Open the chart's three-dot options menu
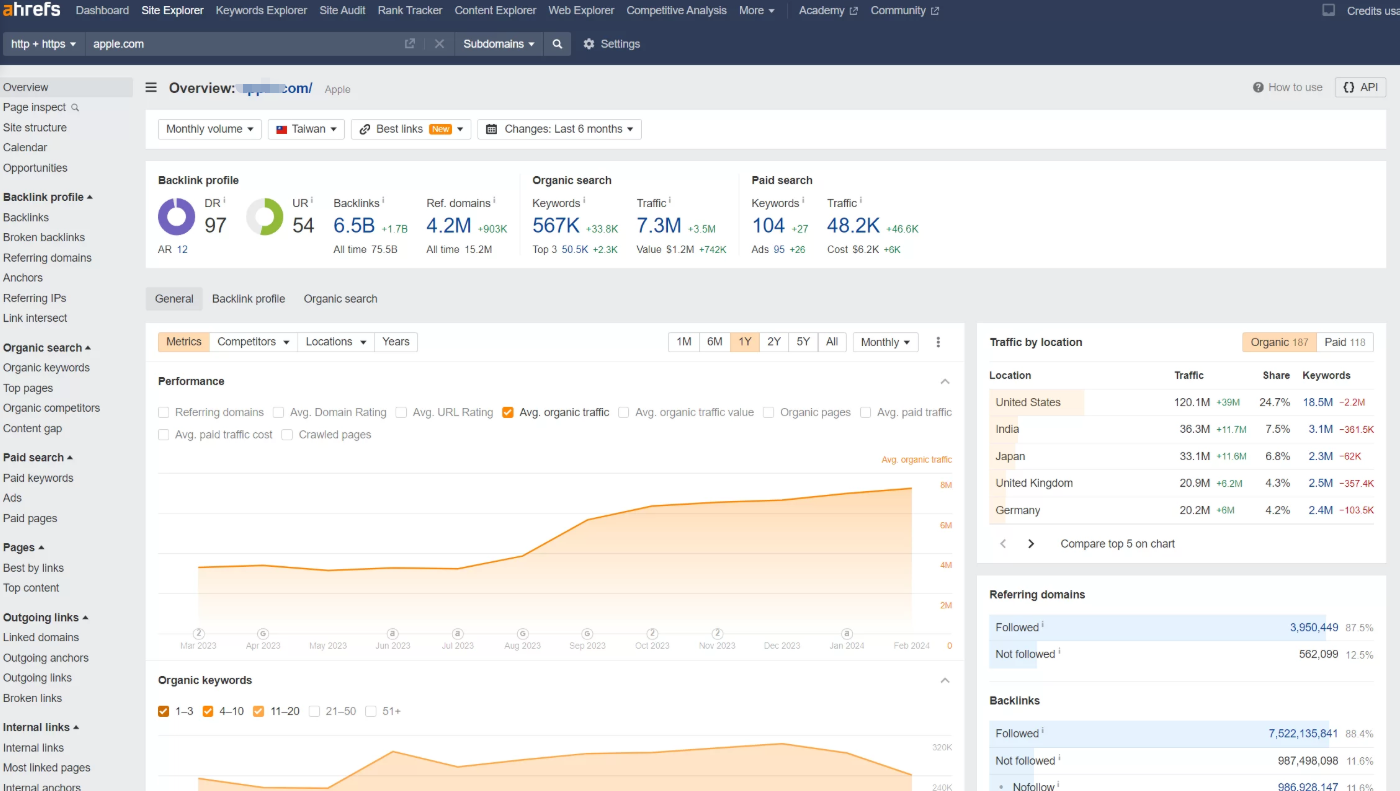 (938, 342)
